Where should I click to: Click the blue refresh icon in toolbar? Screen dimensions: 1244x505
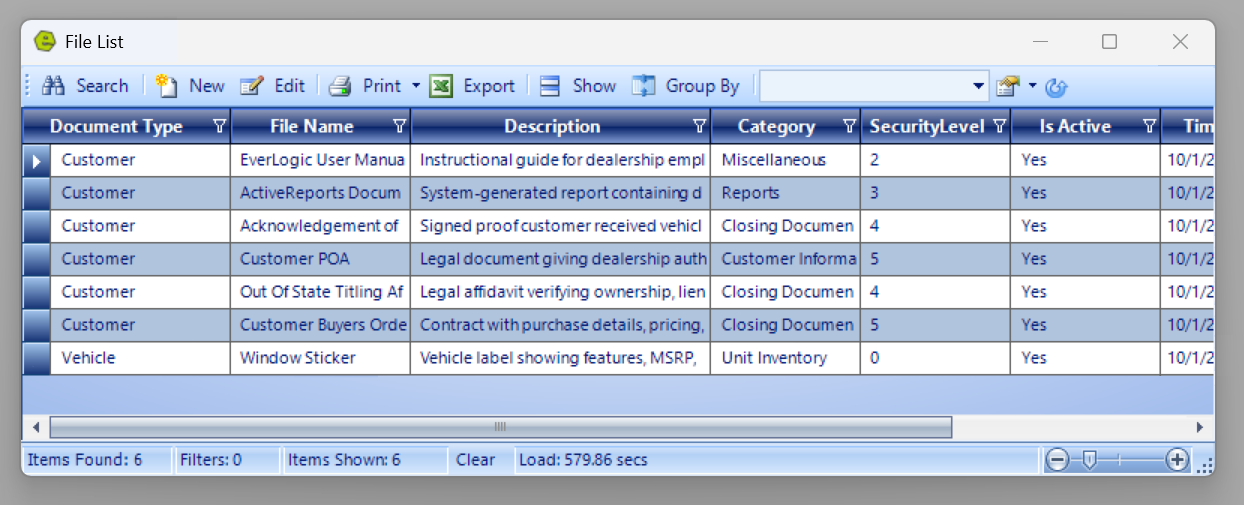pyautogui.click(x=1056, y=87)
